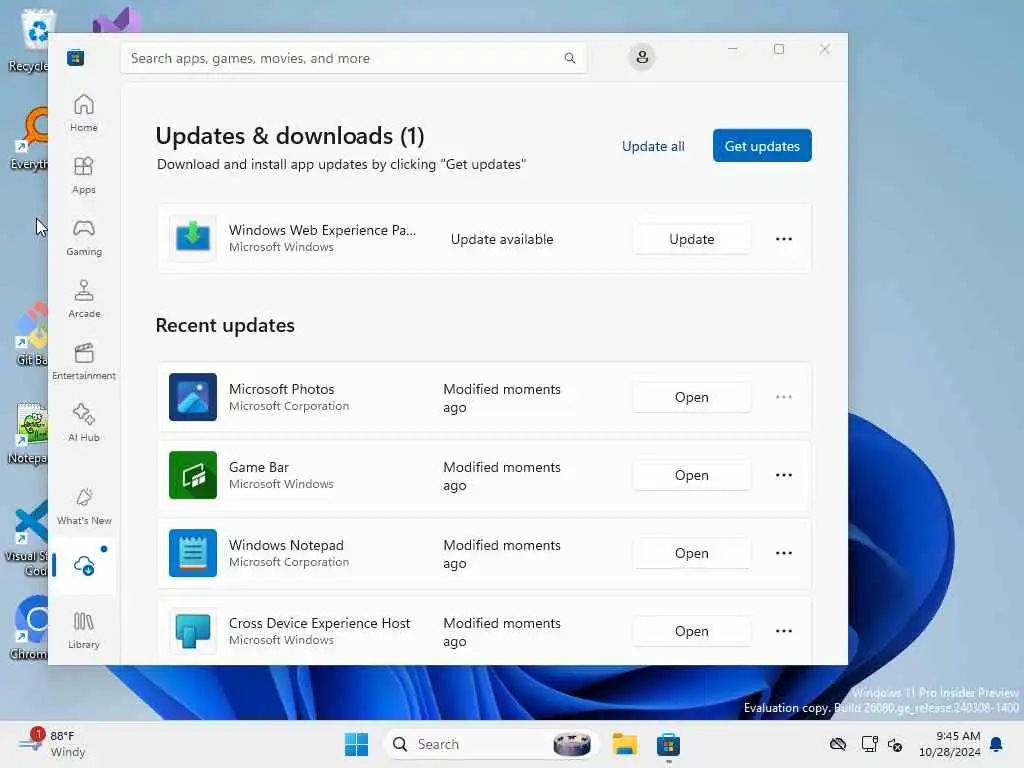Click the taskbar clock showing 9:45 AM

(950, 744)
